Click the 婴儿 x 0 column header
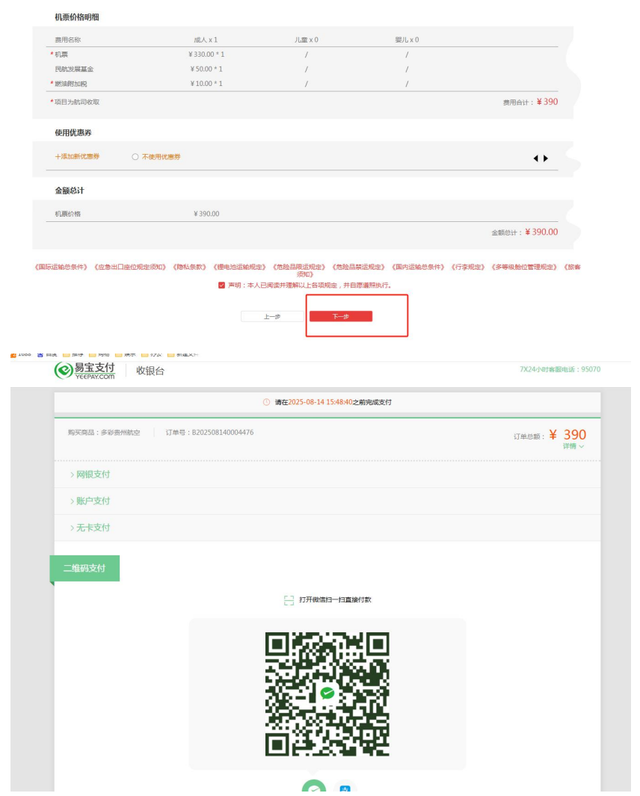 coord(407,40)
